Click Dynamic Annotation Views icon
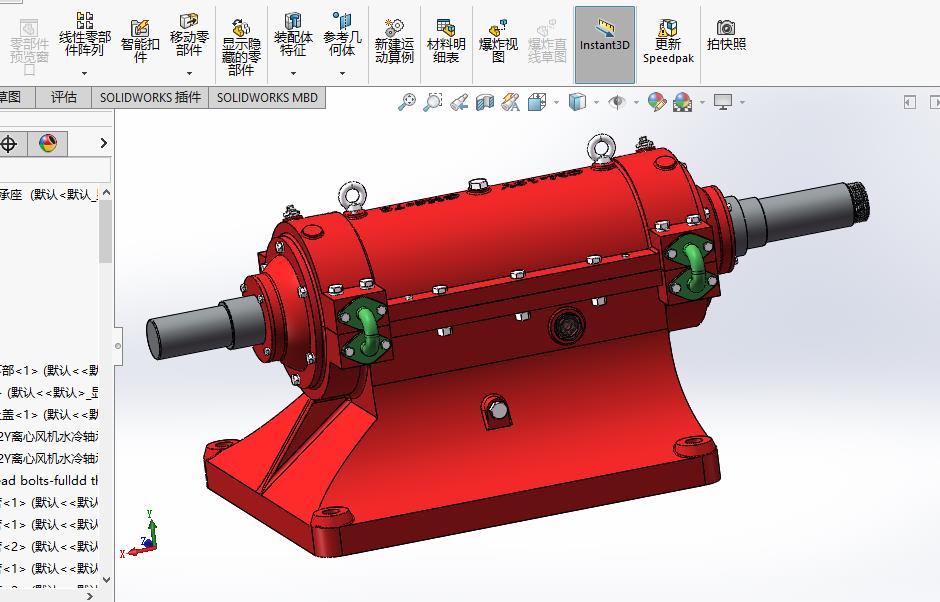 pyautogui.click(x=511, y=102)
